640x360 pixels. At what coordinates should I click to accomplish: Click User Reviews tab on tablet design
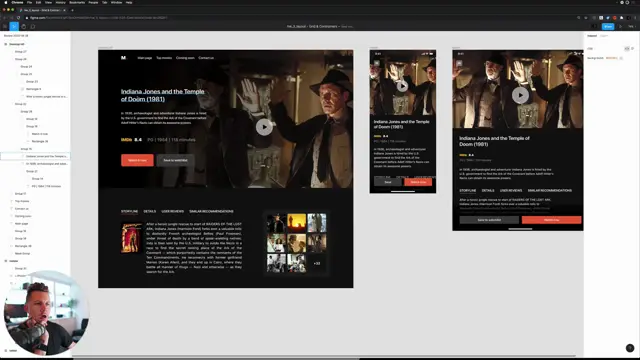[511, 191]
